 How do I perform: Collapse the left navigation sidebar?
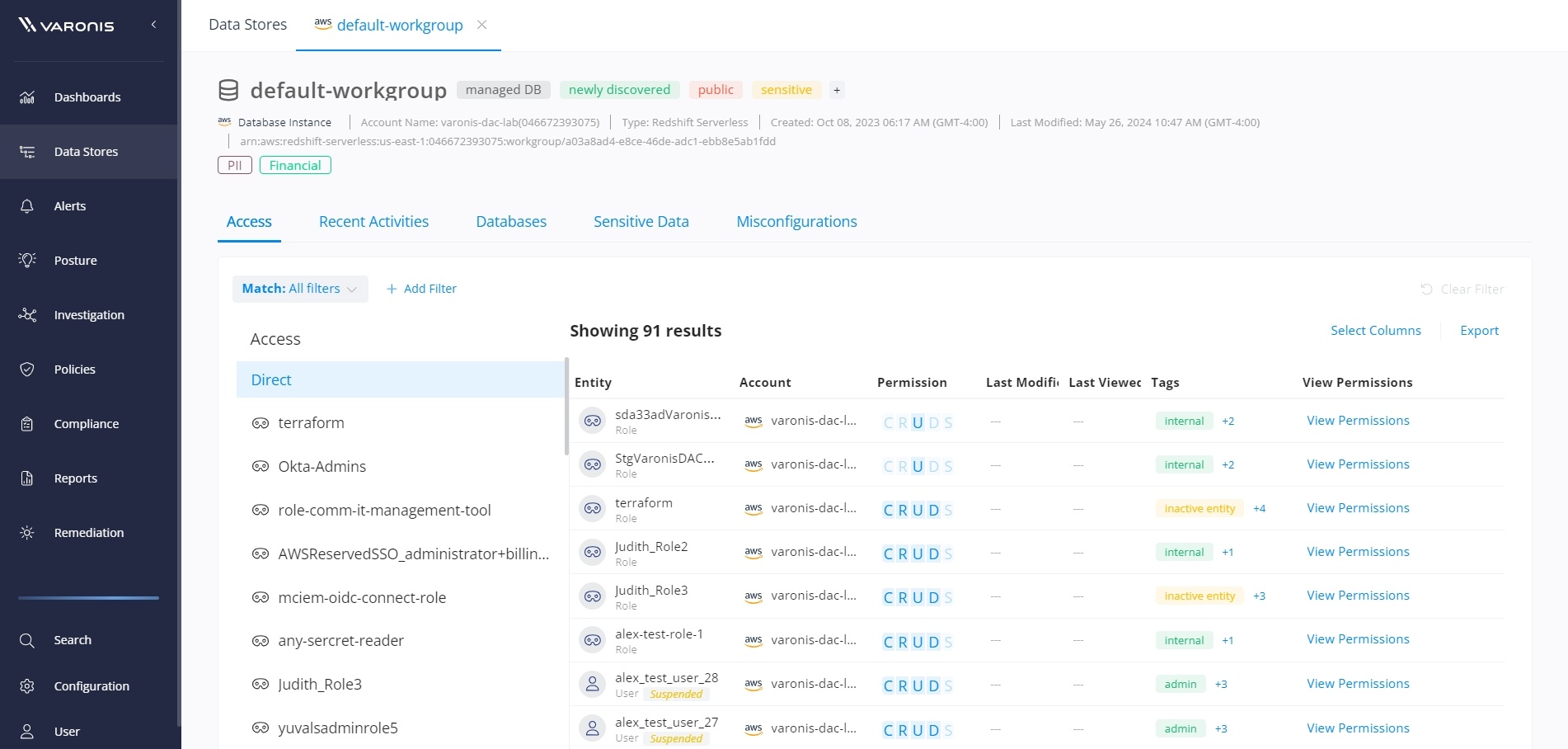[153, 24]
